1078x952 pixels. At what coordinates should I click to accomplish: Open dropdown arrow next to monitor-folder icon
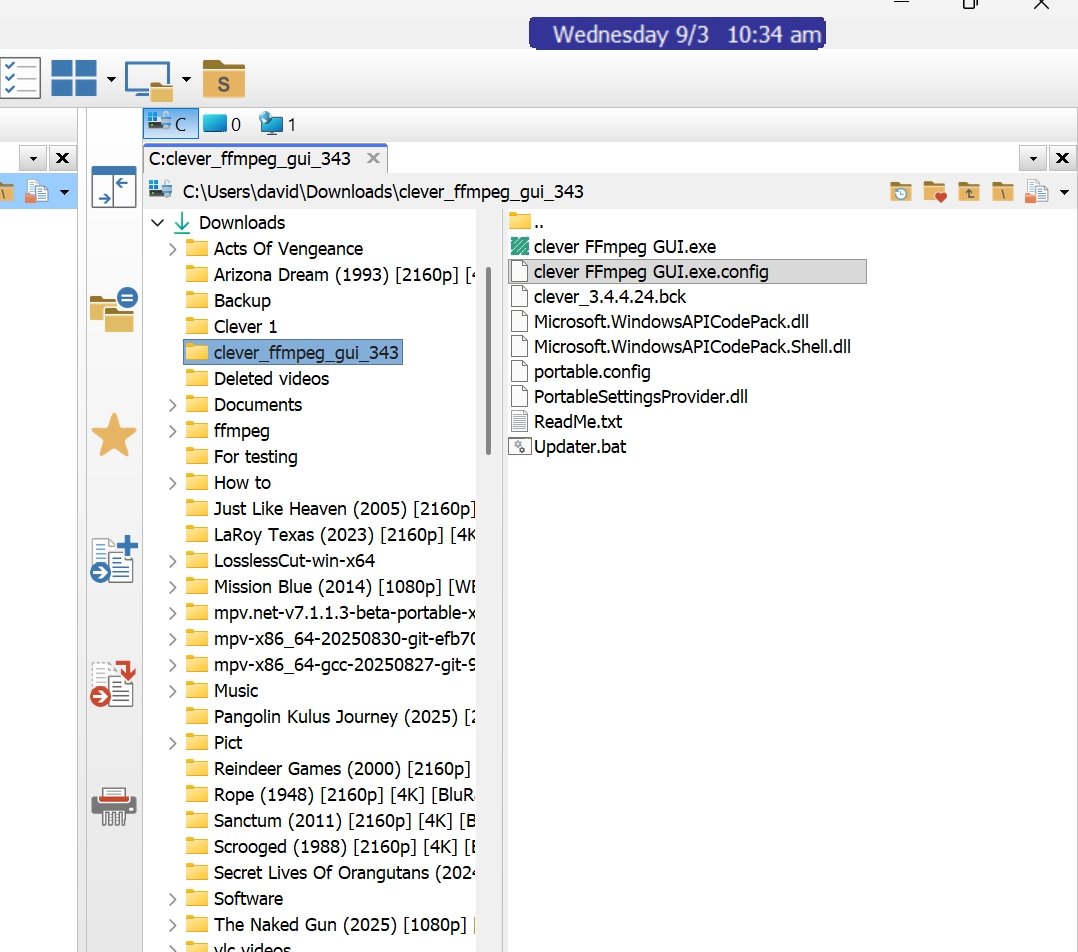pyautogui.click(x=186, y=79)
